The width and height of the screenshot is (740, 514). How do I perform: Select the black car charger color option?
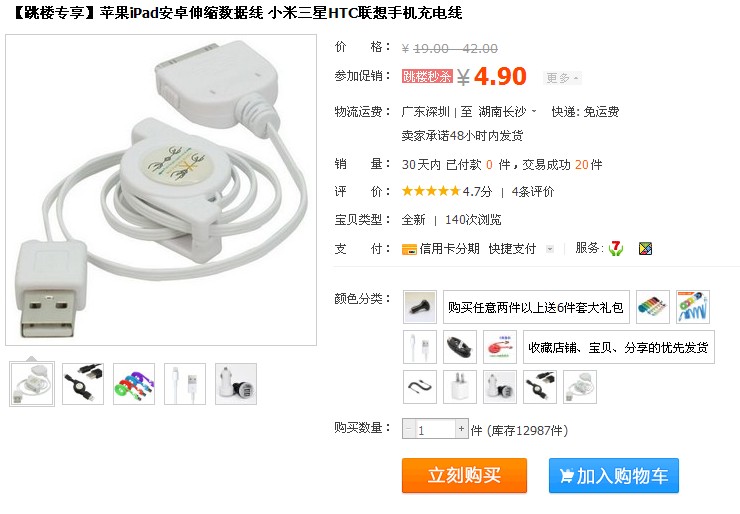pyautogui.click(x=420, y=307)
